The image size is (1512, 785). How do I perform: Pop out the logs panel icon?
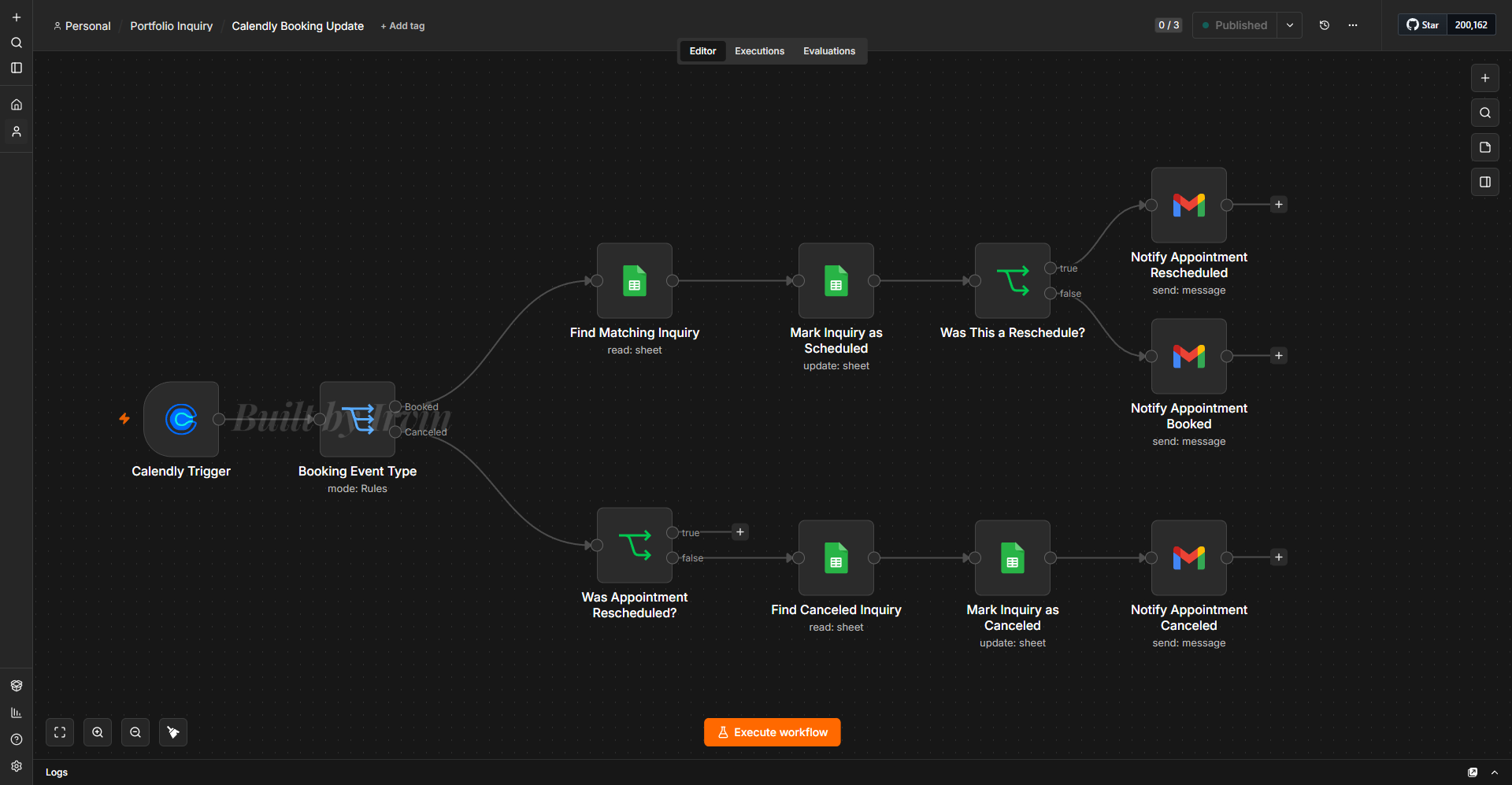(1473, 772)
